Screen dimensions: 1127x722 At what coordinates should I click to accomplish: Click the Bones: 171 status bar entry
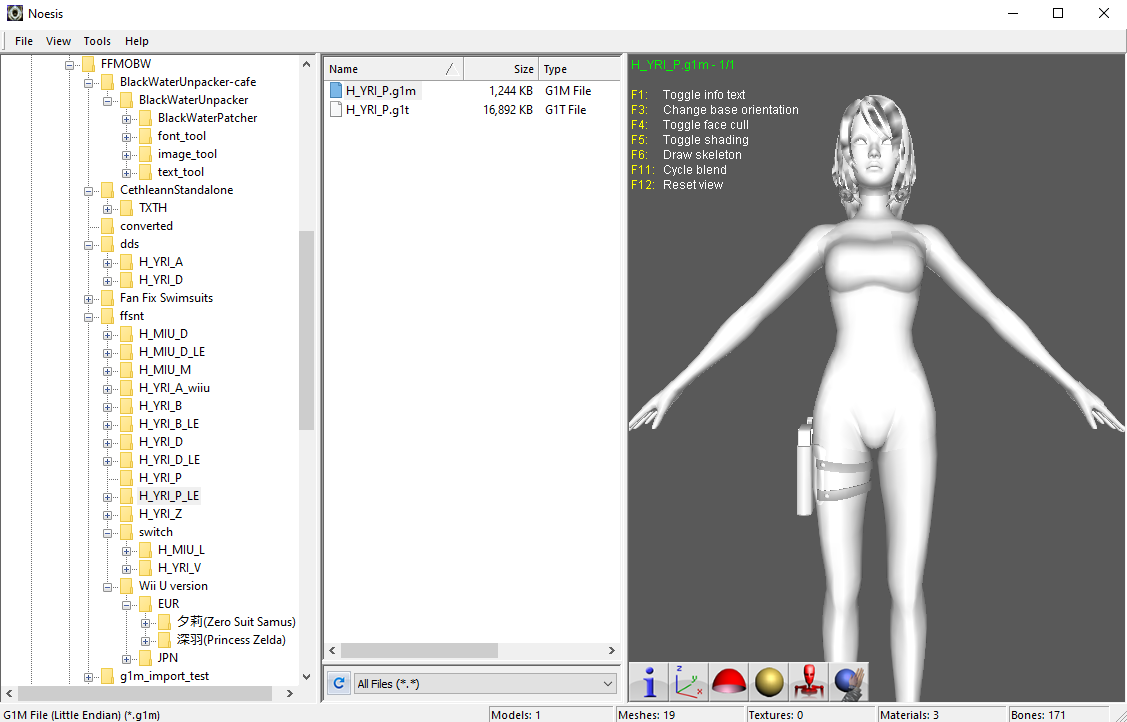(x=1038, y=715)
